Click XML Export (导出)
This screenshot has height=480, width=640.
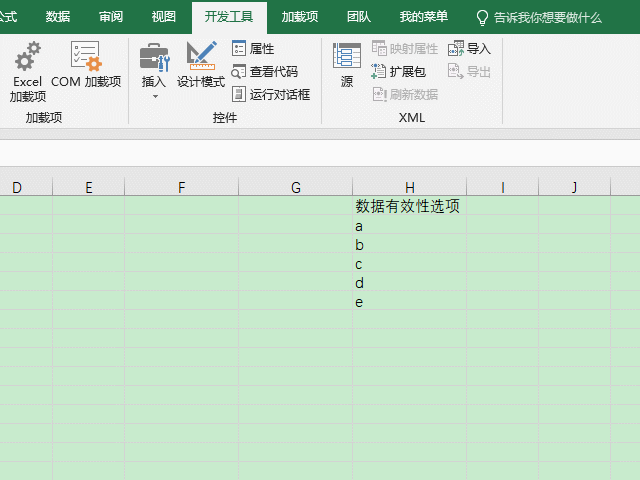469,71
